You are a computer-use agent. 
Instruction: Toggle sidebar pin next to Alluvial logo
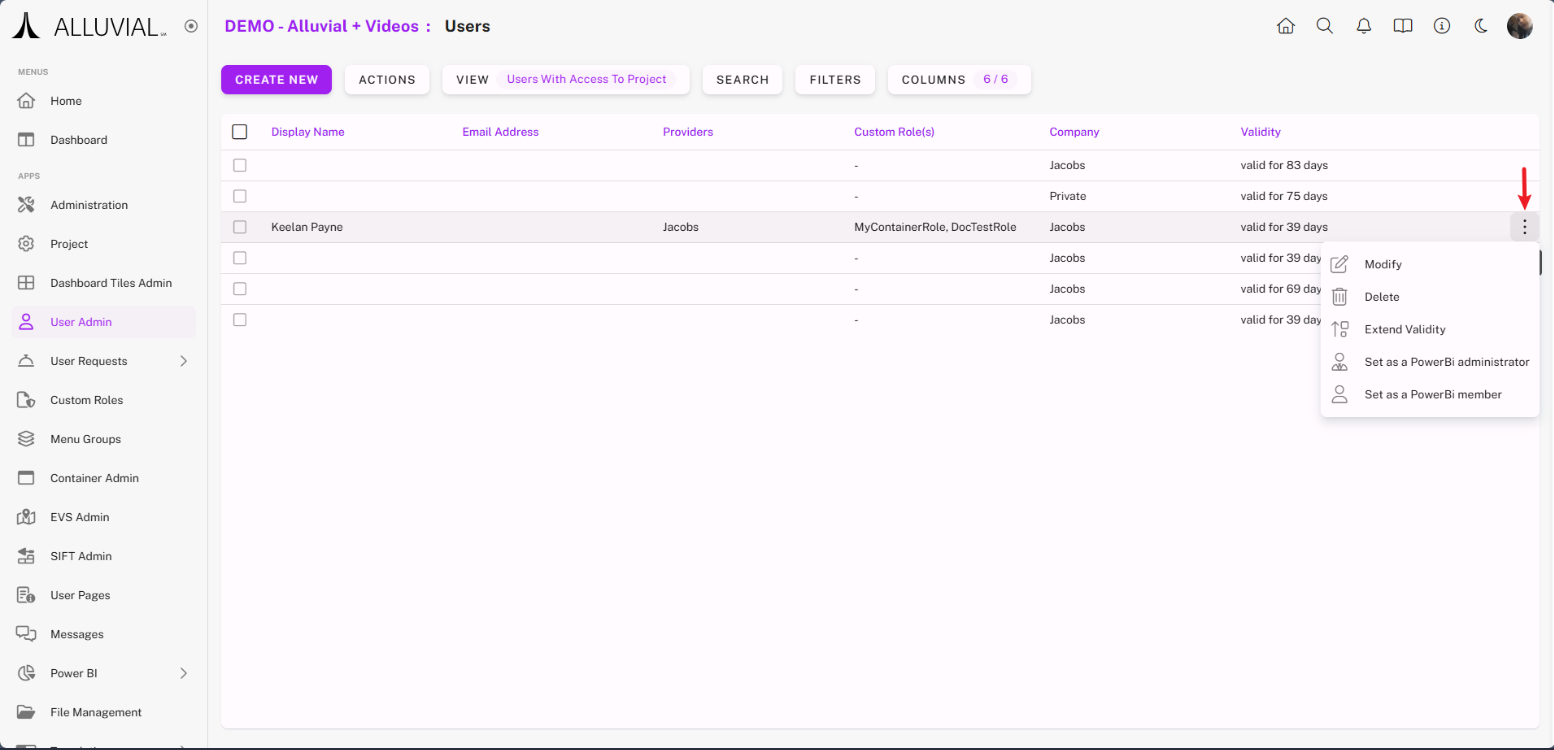coord(191,26)
